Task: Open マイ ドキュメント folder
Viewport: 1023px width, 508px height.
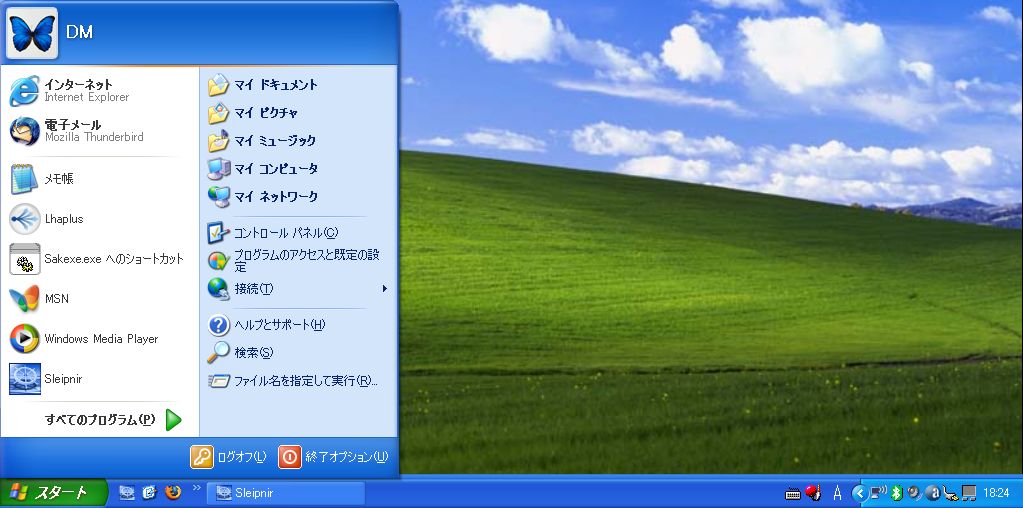Action: [298, 85]
